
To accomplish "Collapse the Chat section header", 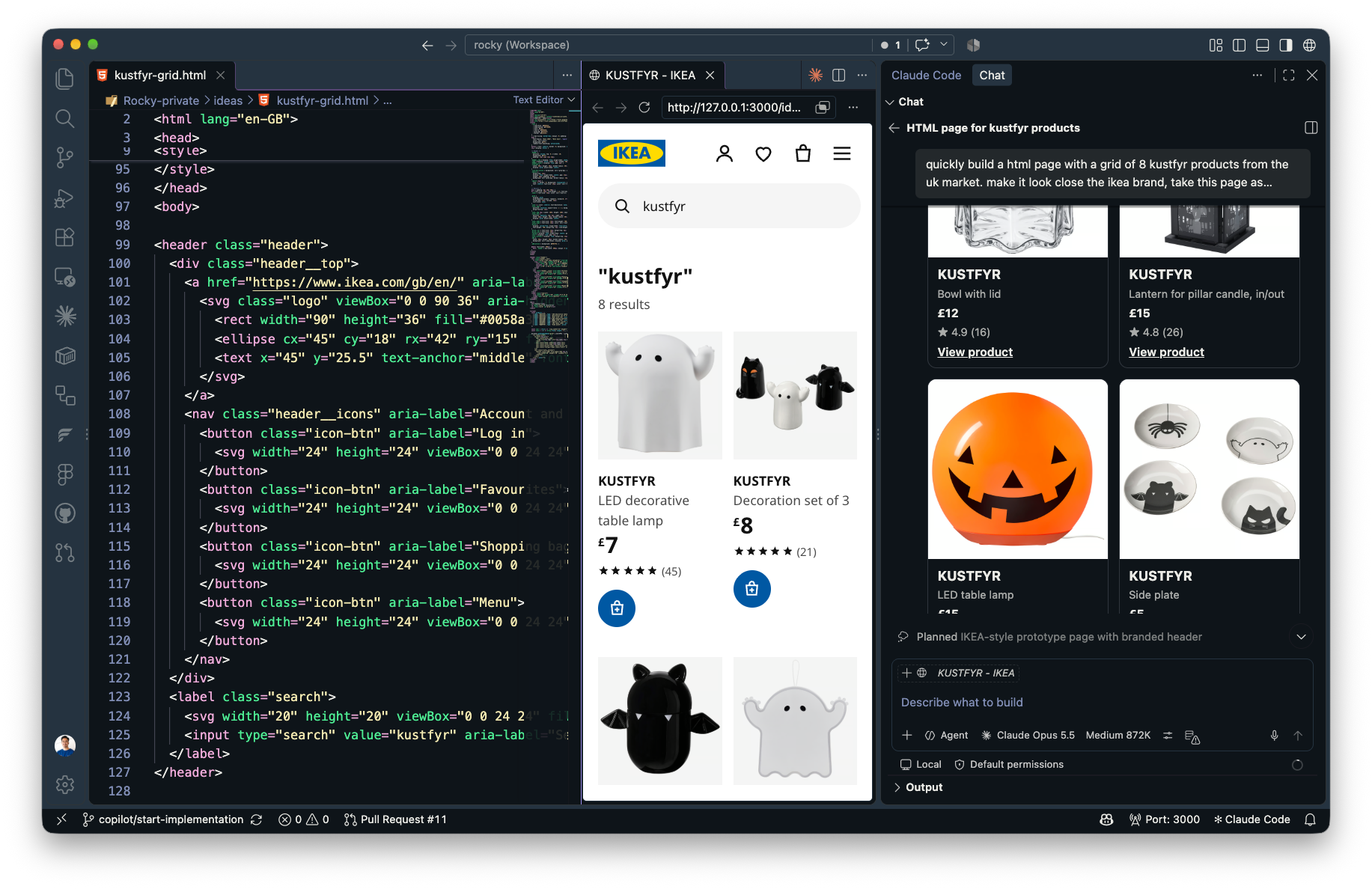I will pyautogui.click(x=904, y=102).
